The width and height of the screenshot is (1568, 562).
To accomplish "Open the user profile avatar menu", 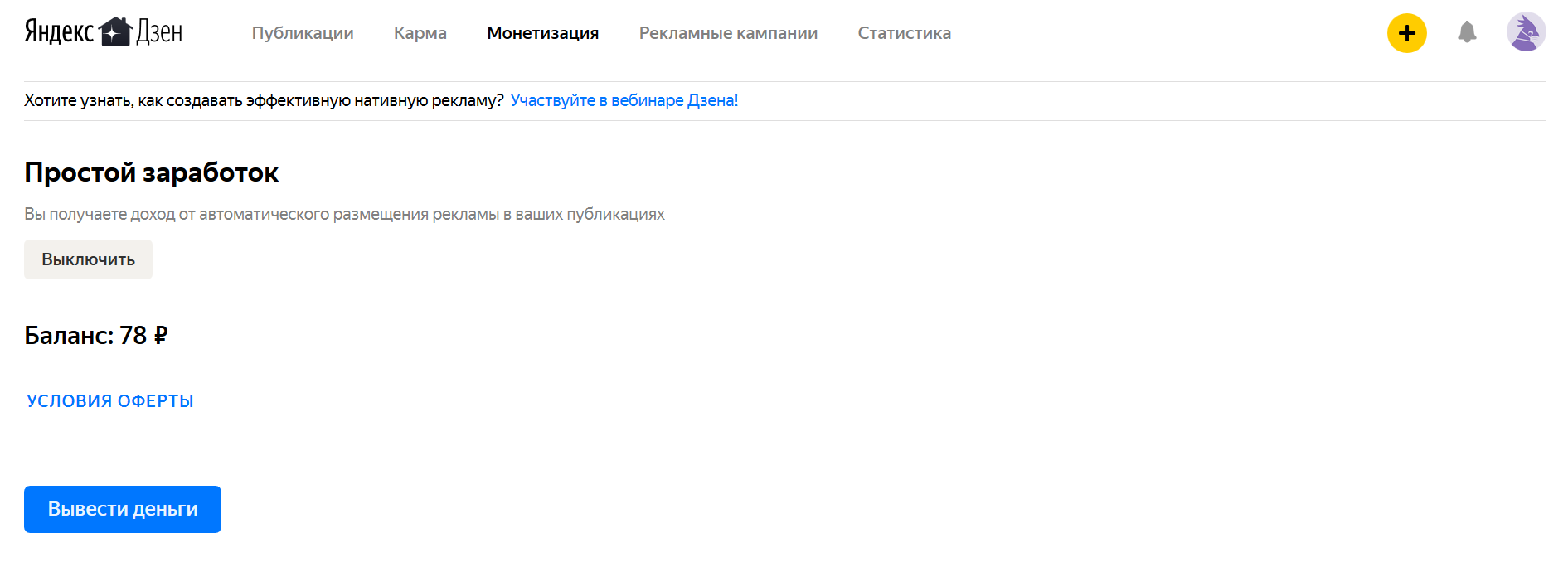I will [1526, 32].
